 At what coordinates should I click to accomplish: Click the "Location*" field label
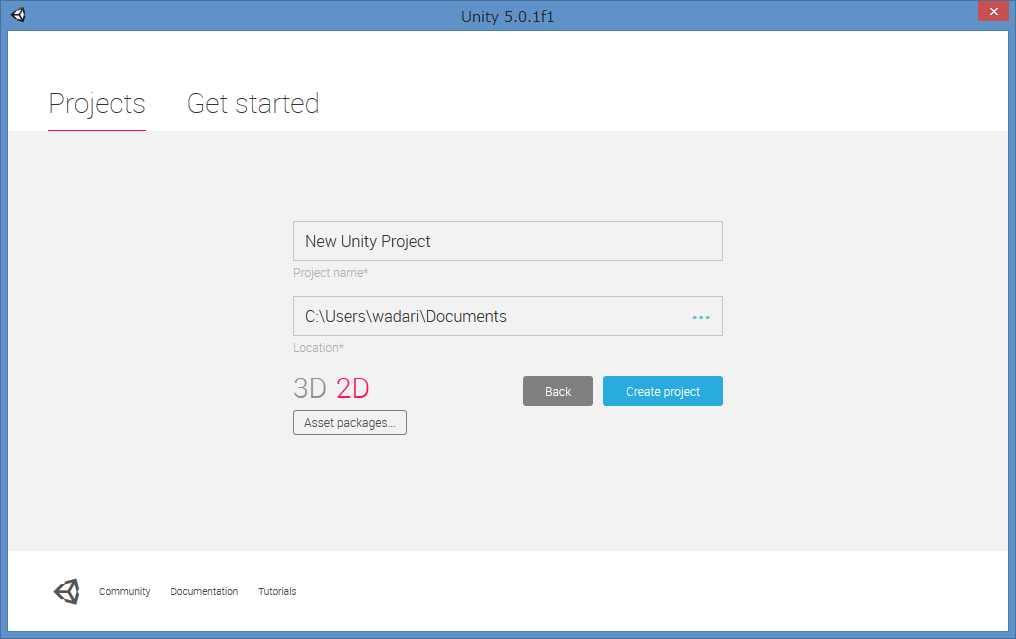click(x=318, y=348)
